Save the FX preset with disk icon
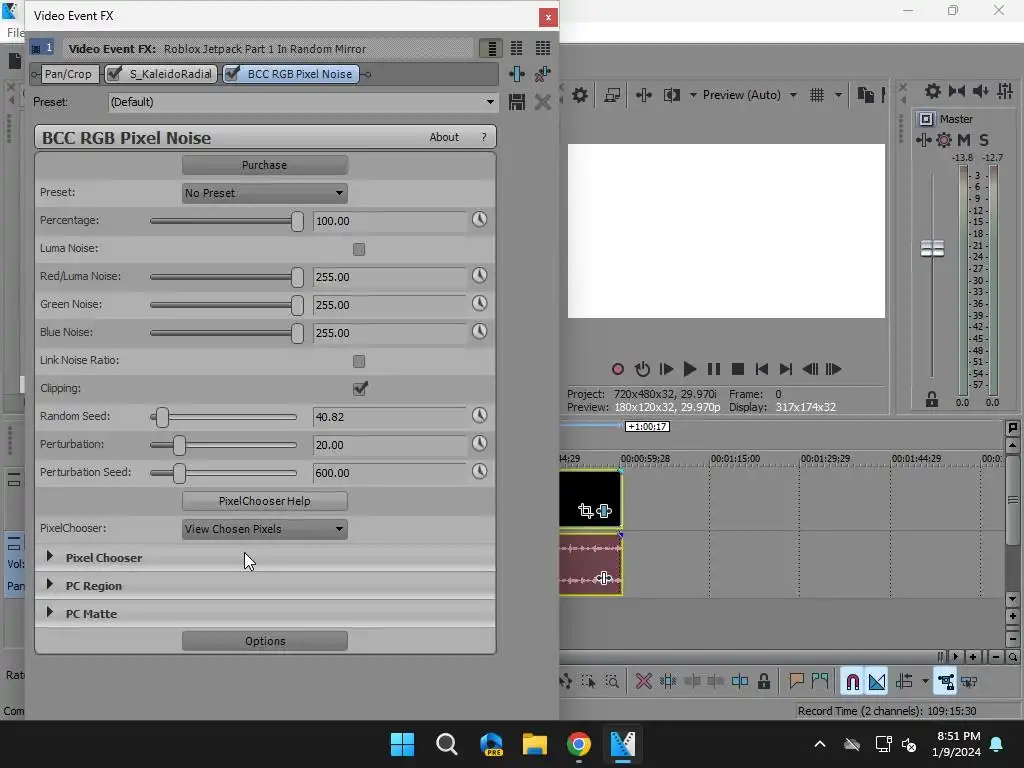The height and width of the screenshot is (768, 1024). [517, 102]
